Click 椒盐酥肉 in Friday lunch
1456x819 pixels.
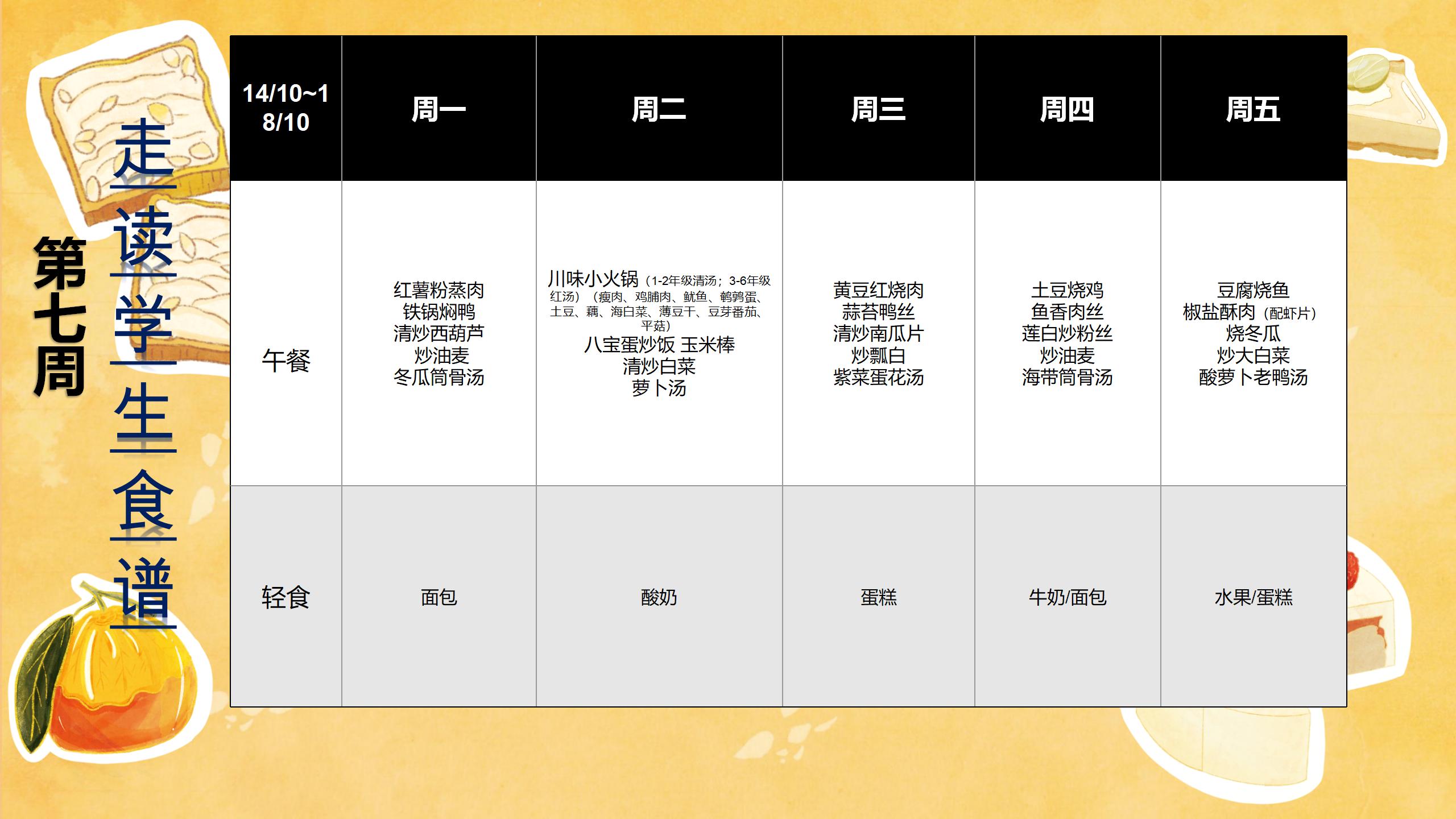(1219, 312)
